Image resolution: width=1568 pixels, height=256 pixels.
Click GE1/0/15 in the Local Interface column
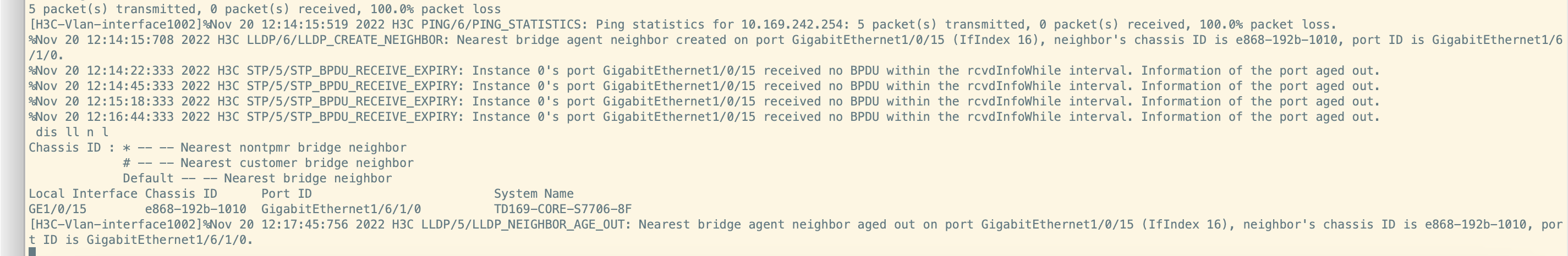(57, 209)
